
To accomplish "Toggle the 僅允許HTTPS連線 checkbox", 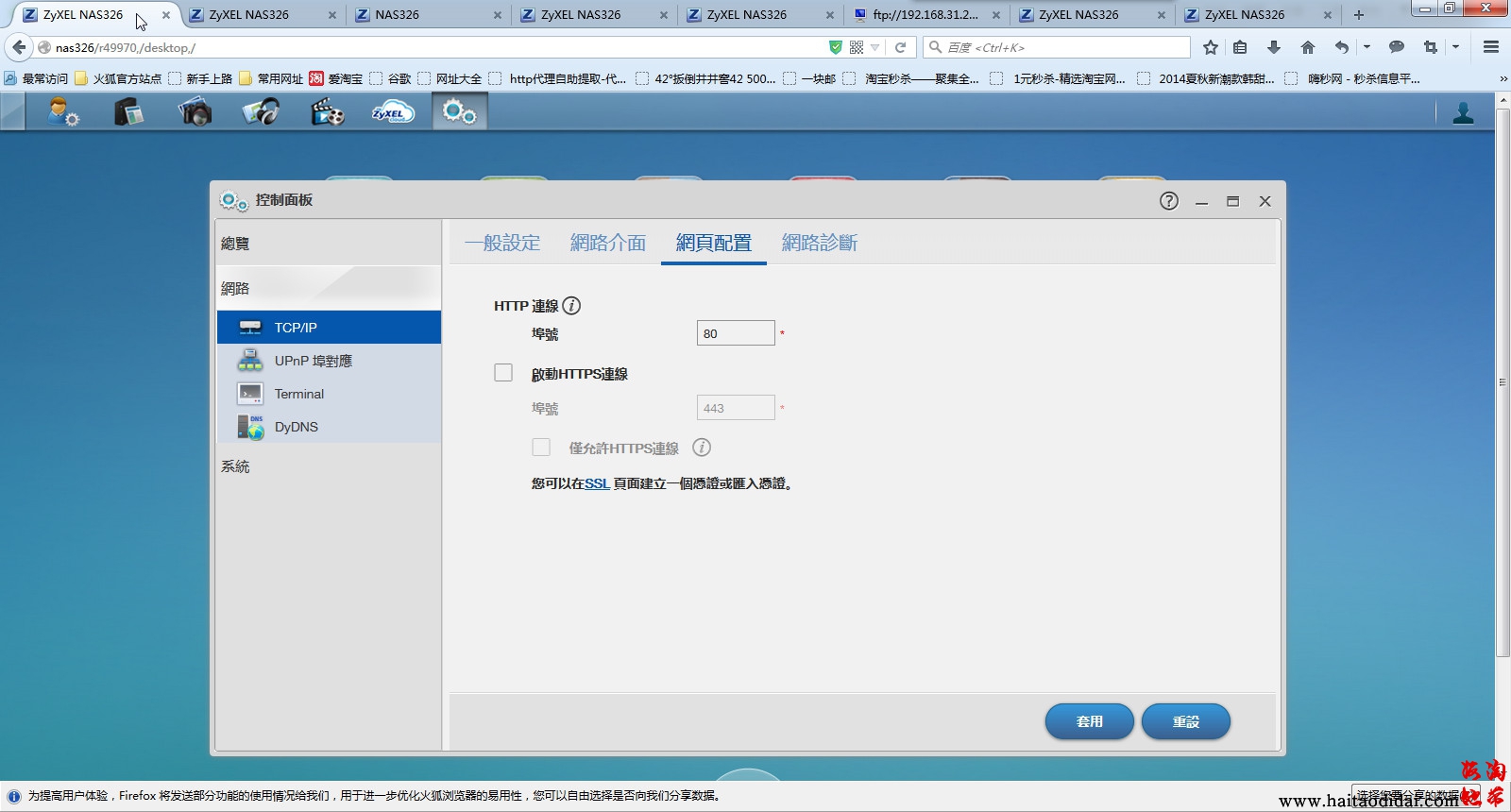I will click(541, 448).
